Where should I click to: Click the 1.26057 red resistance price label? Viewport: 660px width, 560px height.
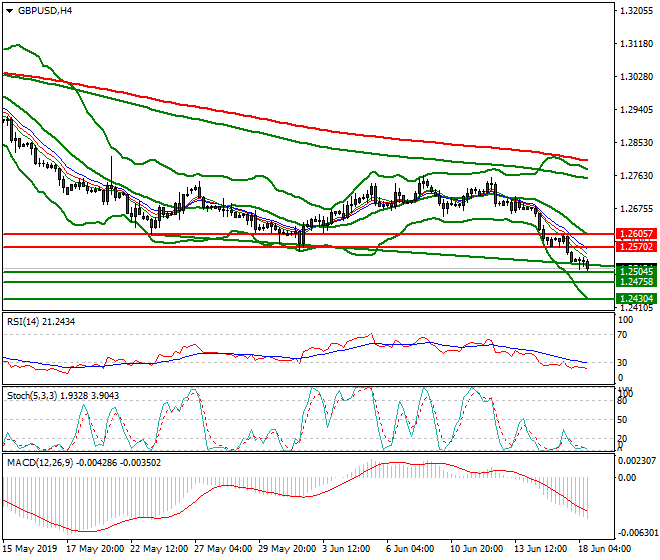pyautogui.click(x=636, y=234)
